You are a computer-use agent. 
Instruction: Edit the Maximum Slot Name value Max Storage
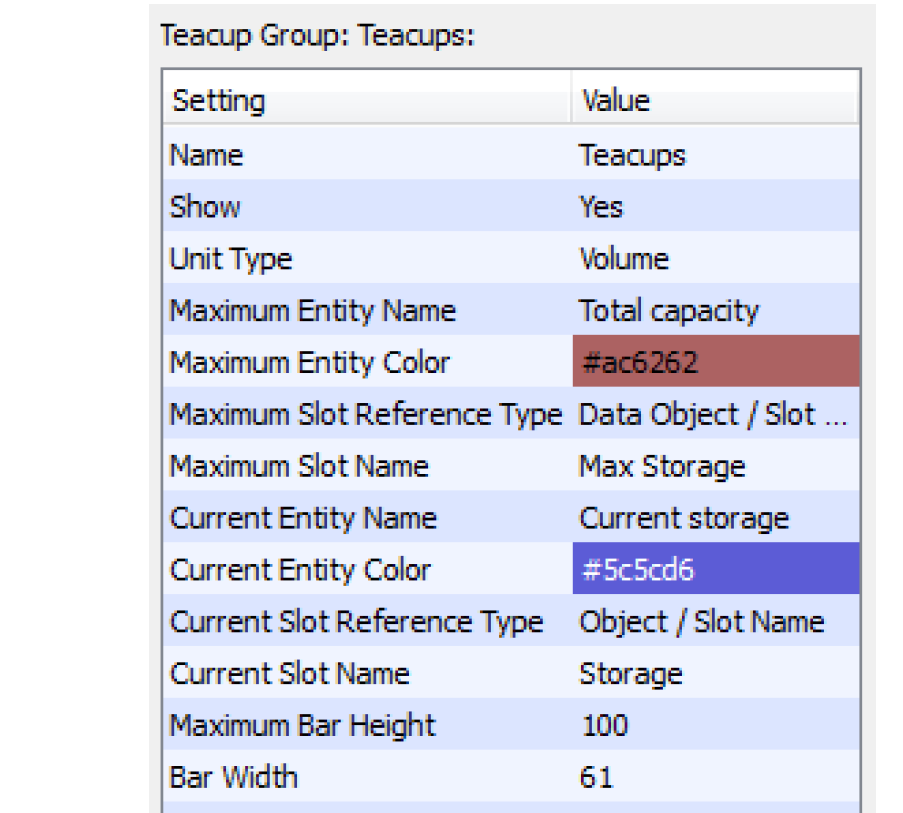point(715,466)
